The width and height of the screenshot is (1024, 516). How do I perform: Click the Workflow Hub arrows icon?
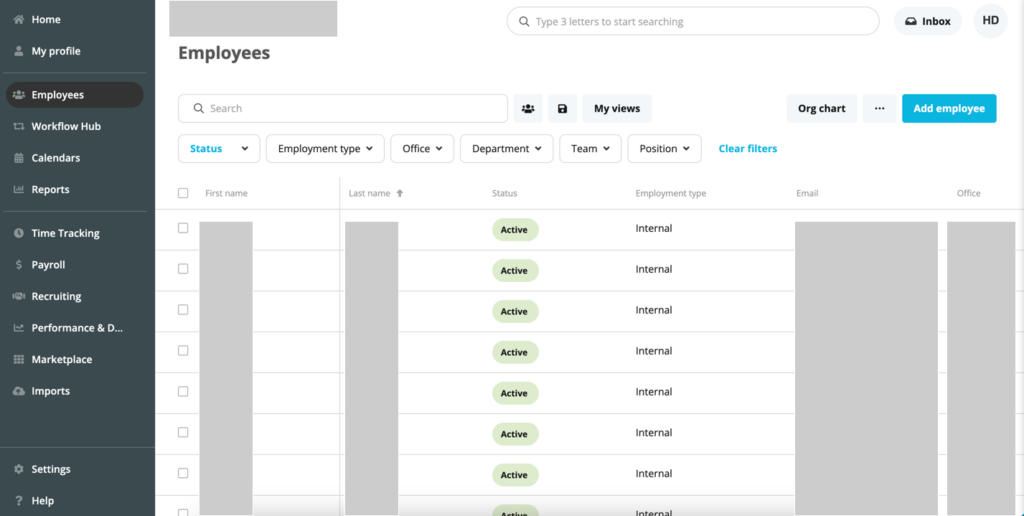18,126
